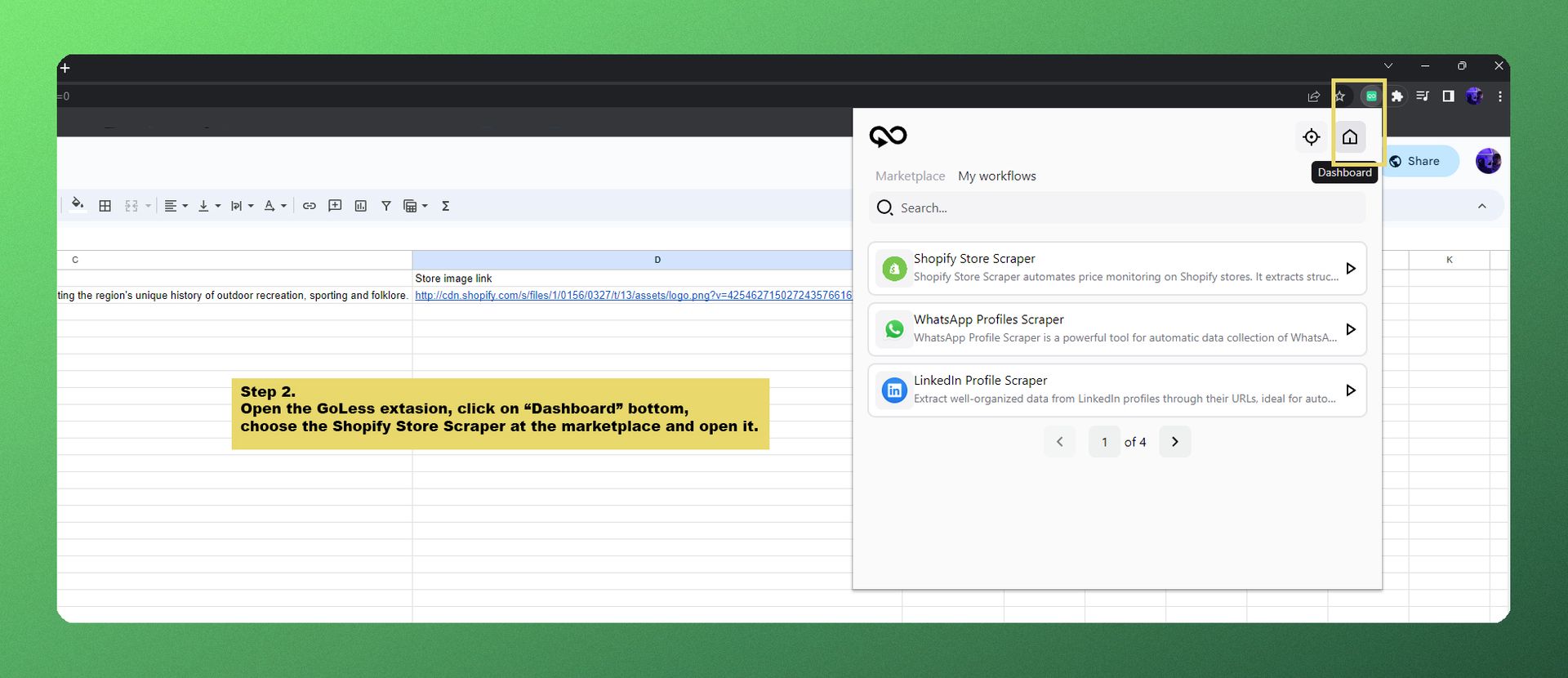
Task: Open the Chrome extensions puzzle icon
Action: click(x=1397, y=96)
